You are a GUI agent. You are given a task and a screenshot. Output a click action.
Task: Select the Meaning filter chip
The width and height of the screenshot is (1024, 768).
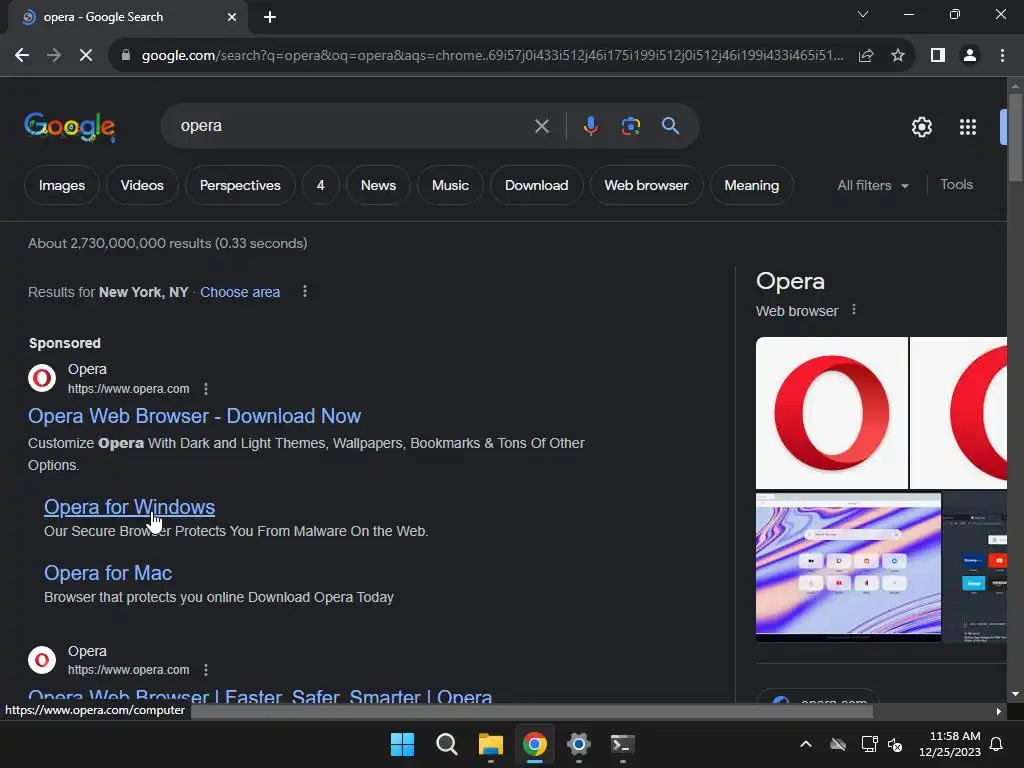[x=751, y=185]
